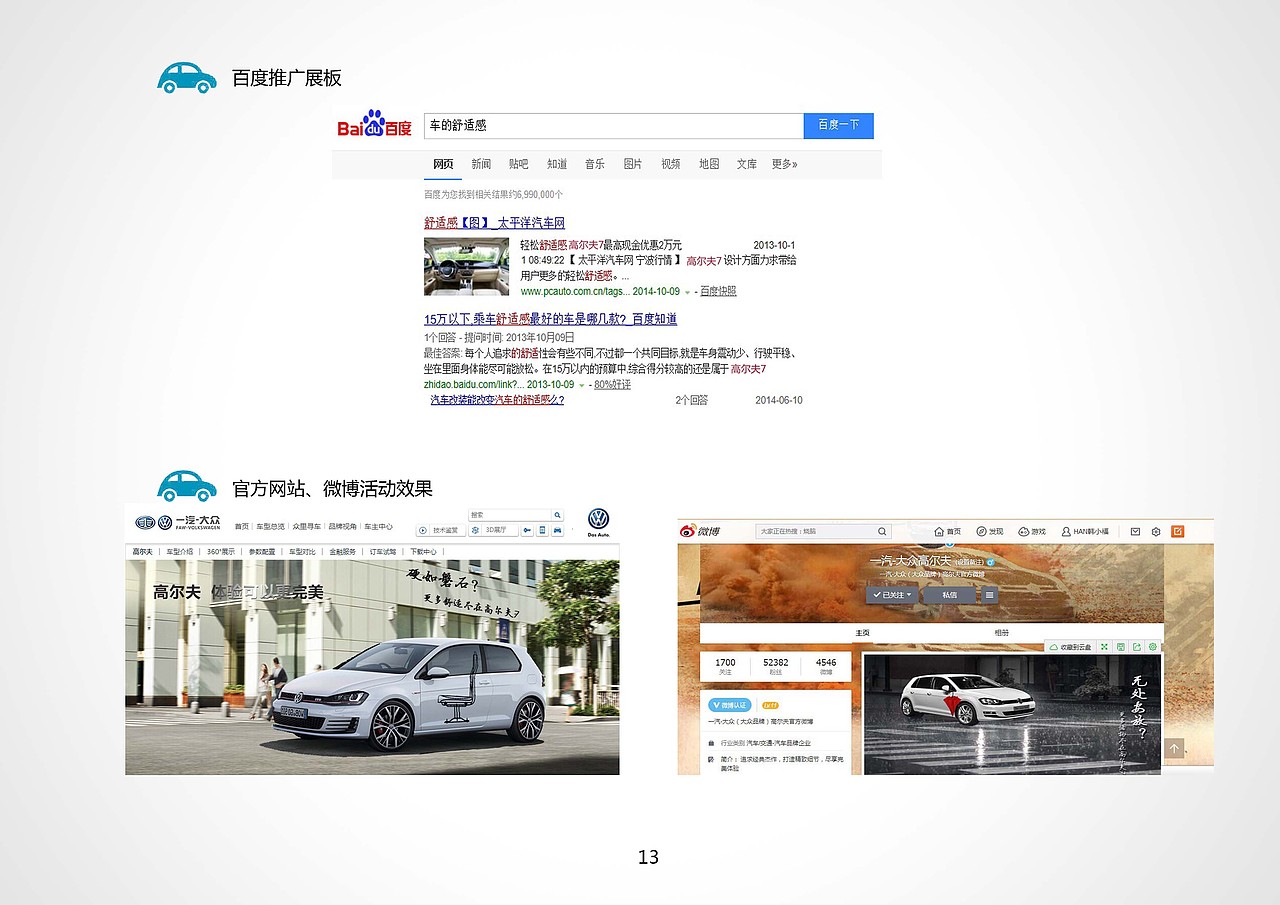Screen dimensions: 1280x905
Task: Click the Baidu logo
Action: [374, 126]
